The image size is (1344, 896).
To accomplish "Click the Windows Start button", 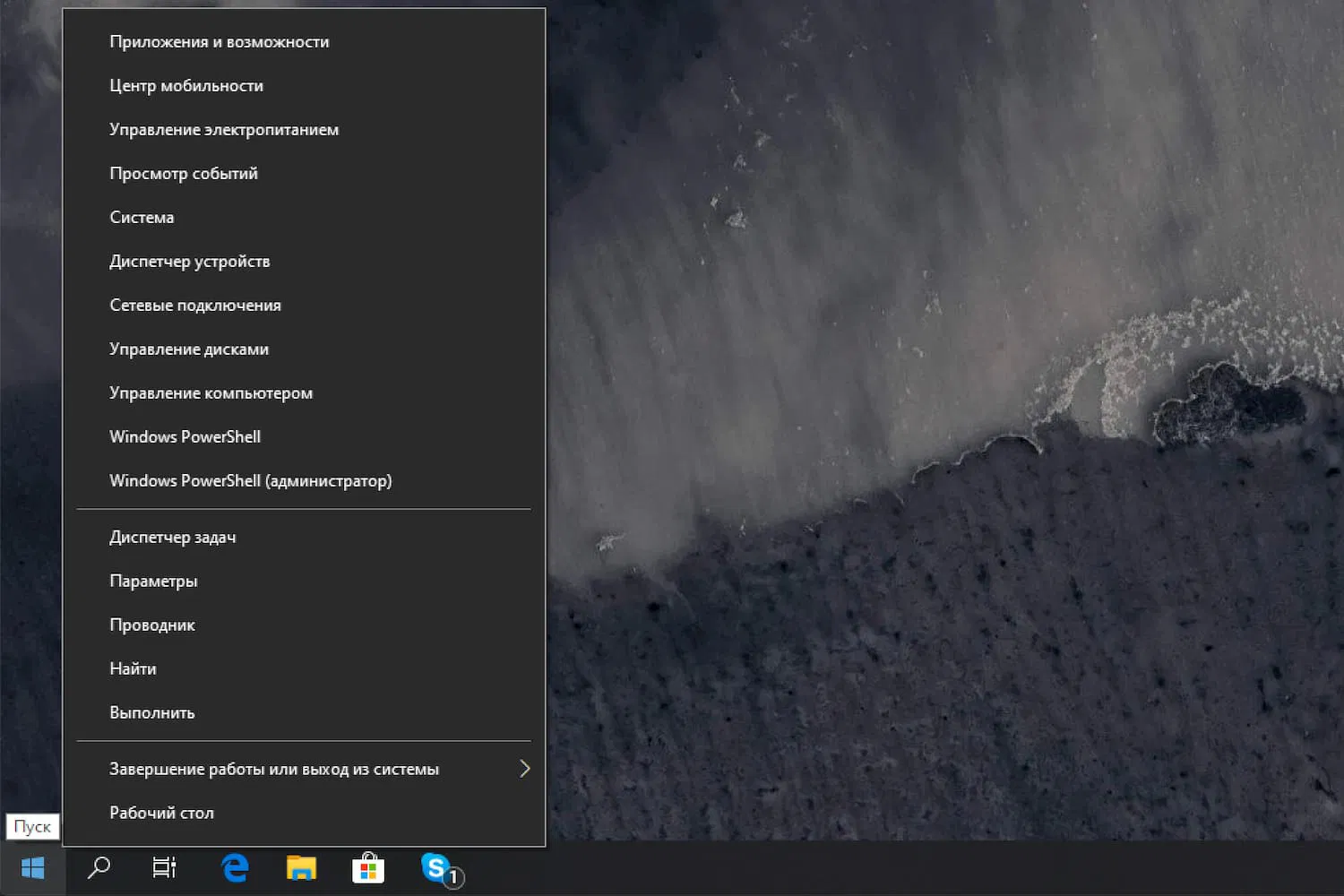I will tap(32, 867).
